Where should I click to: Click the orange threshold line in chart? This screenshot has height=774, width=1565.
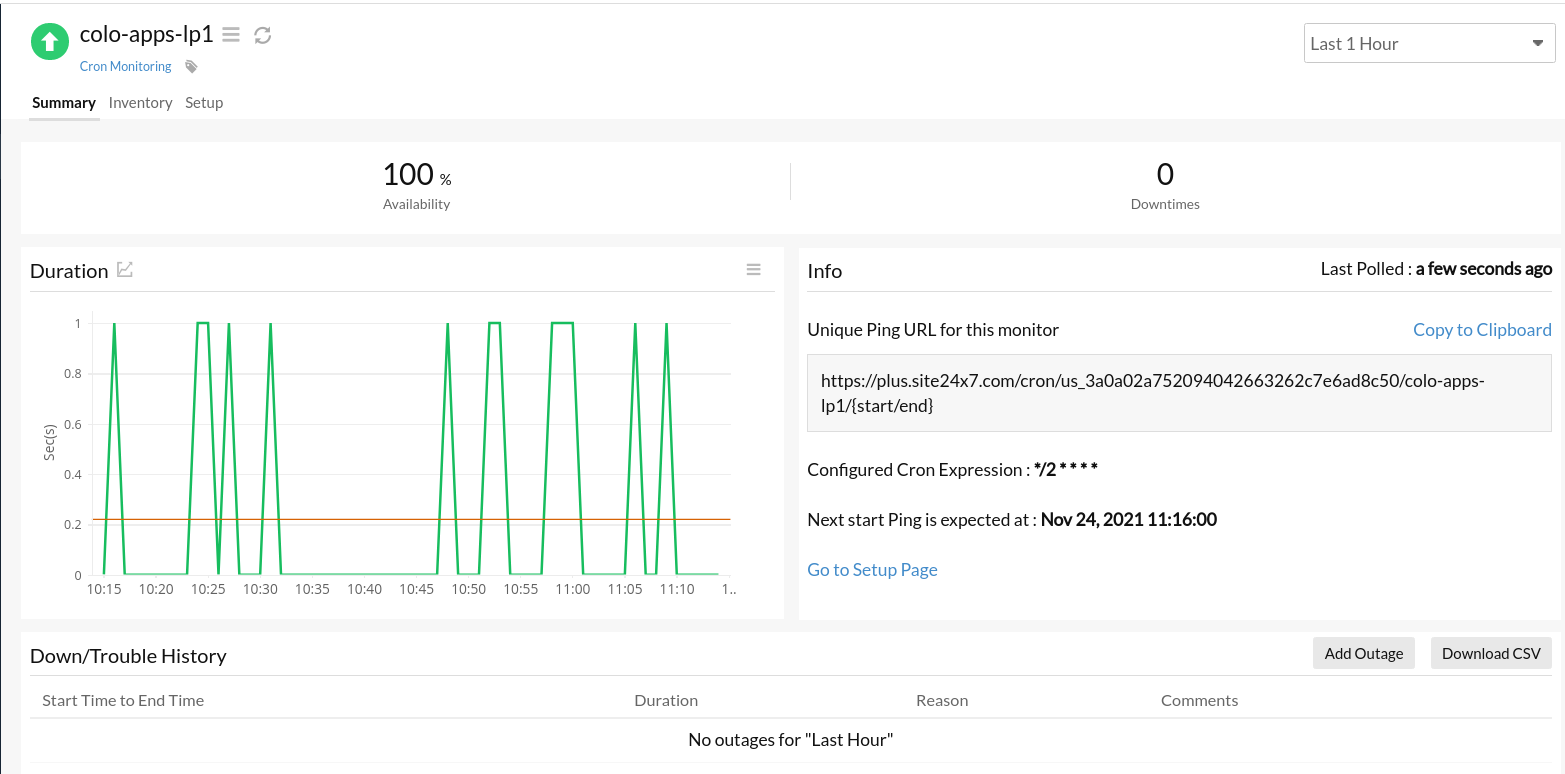click(x=411, y=519)
